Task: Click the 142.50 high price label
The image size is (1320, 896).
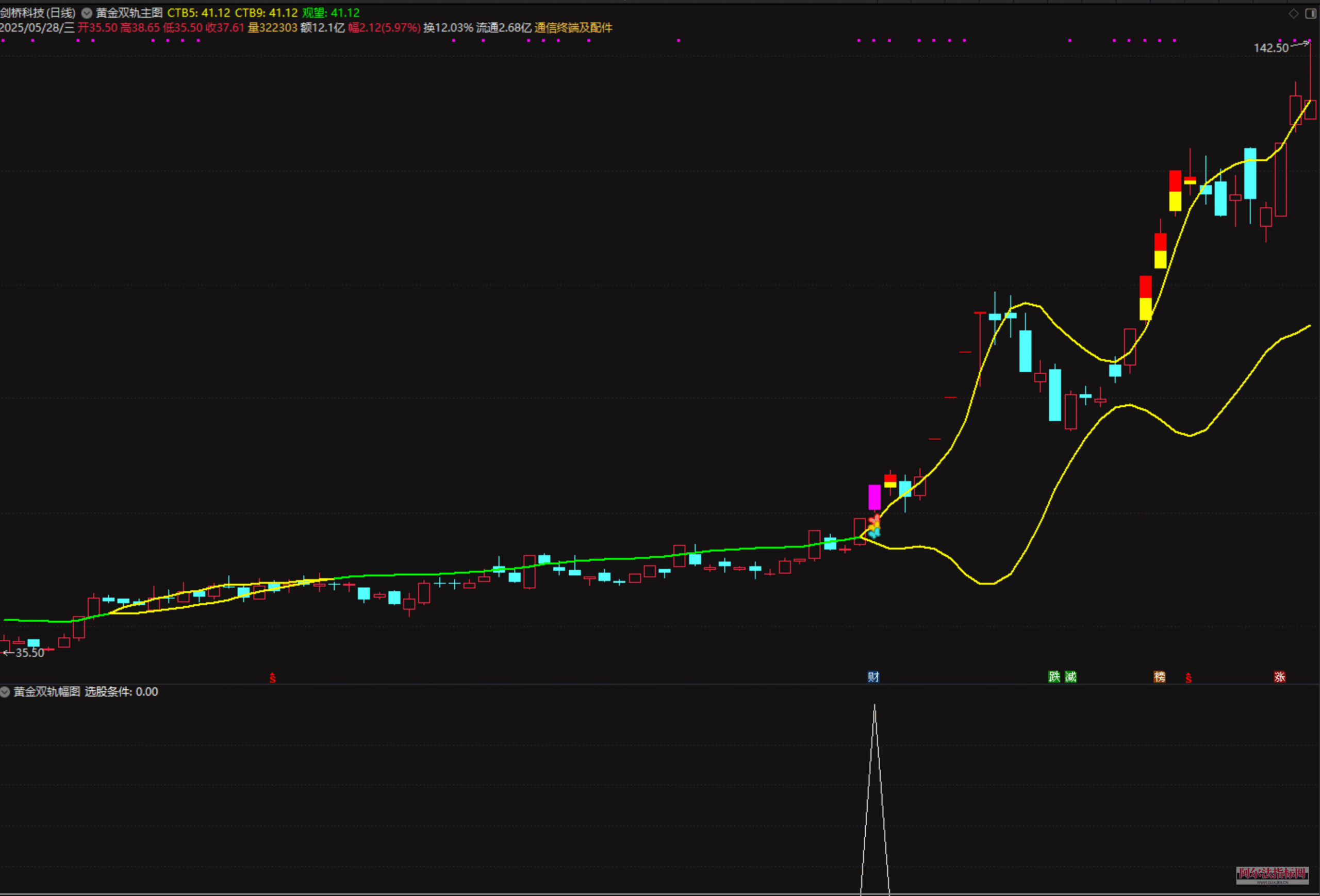Action: pos(1270,48)
